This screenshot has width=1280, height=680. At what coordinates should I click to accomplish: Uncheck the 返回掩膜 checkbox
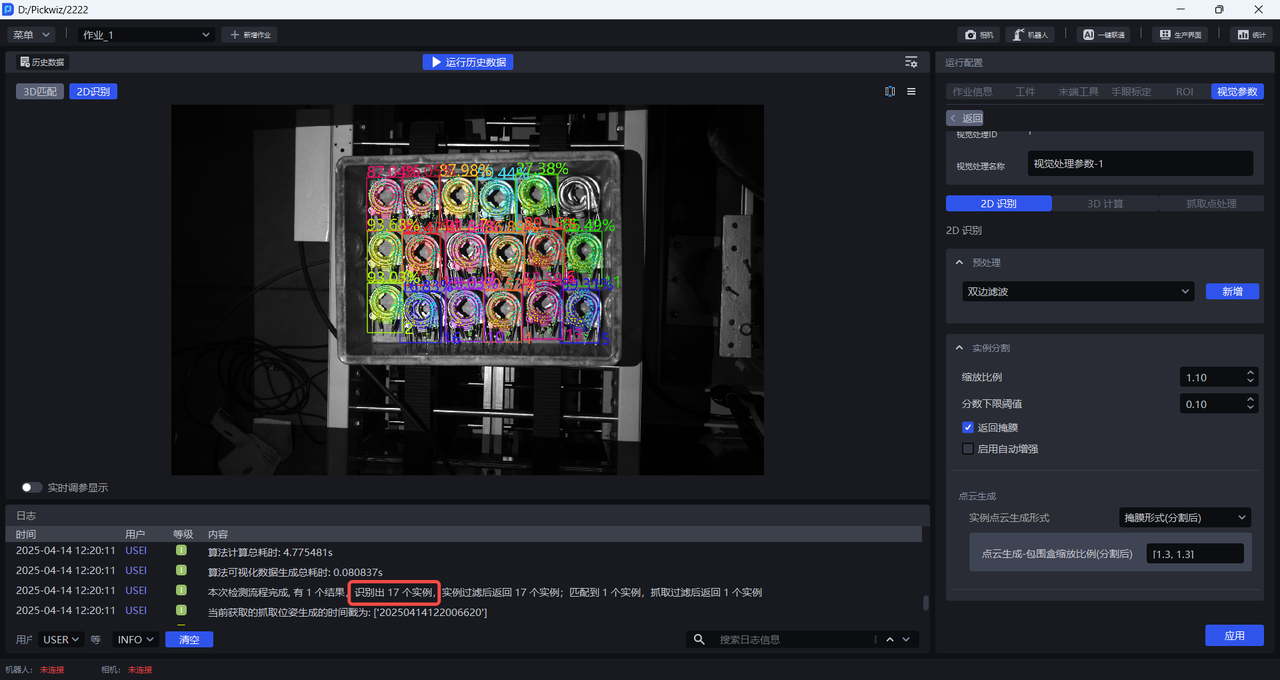pyautogui.click(x=967, y=428)
